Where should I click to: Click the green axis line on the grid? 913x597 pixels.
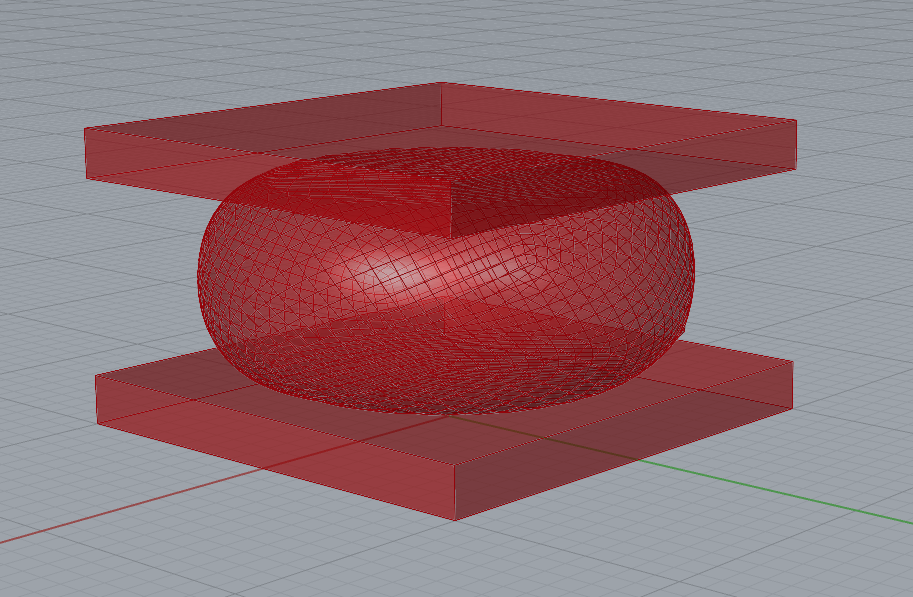[x=774, y=493]
